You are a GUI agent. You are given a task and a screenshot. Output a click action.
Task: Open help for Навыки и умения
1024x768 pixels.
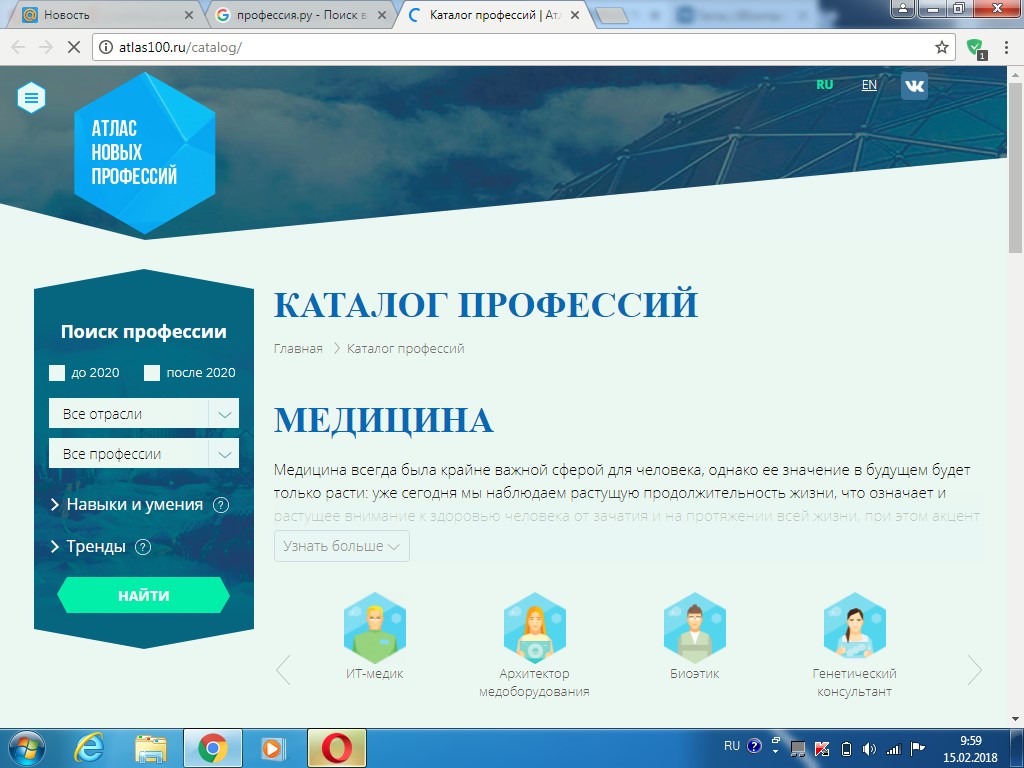221,505
